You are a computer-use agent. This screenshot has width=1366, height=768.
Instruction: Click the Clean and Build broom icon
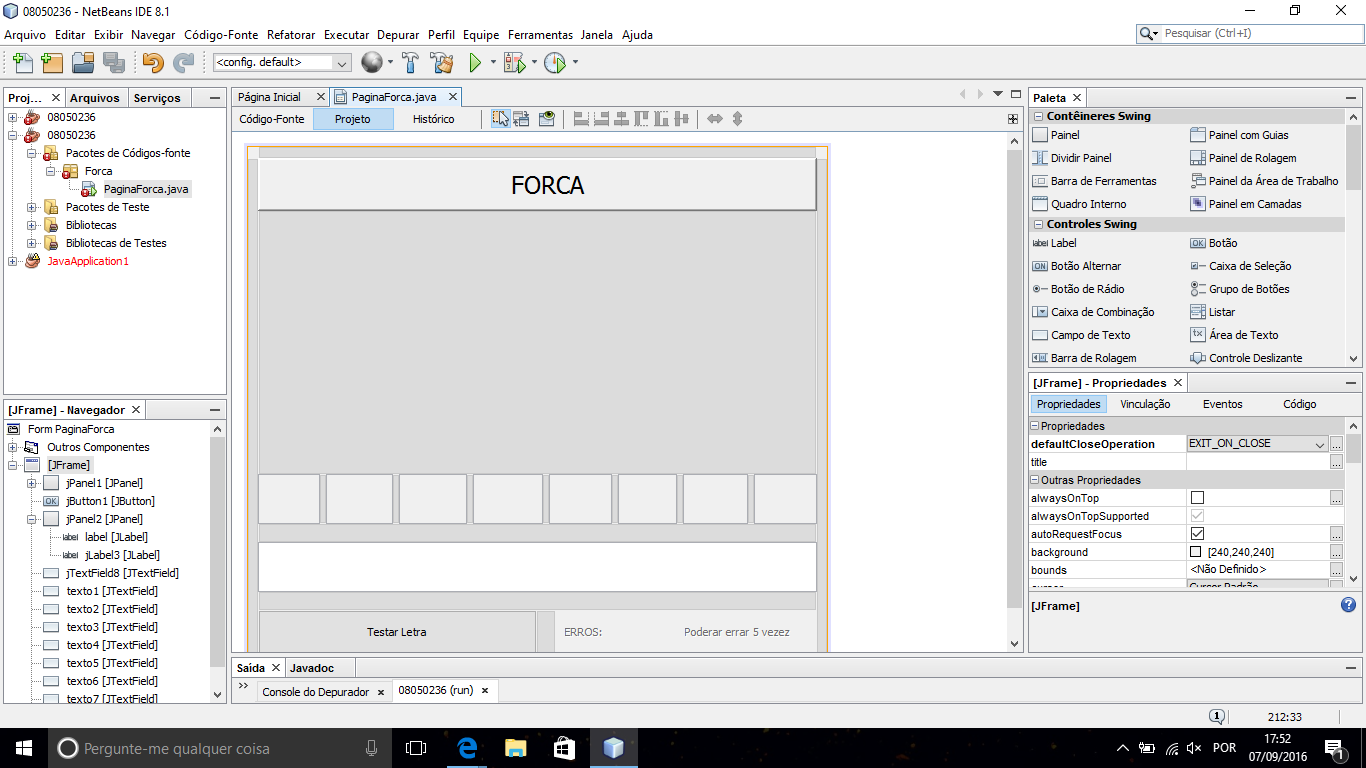click(442, 62)
